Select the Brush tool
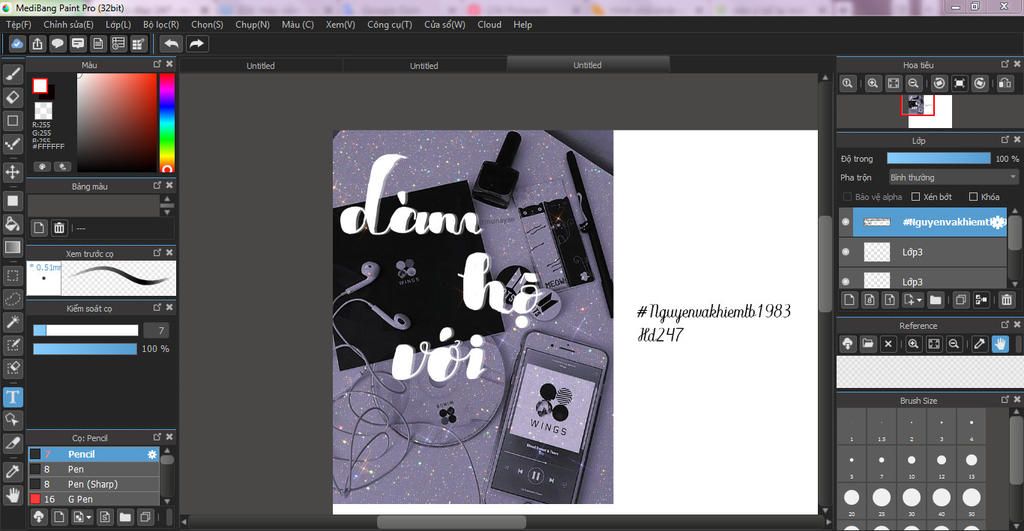The image size is (1024, 531). (12, 74)
